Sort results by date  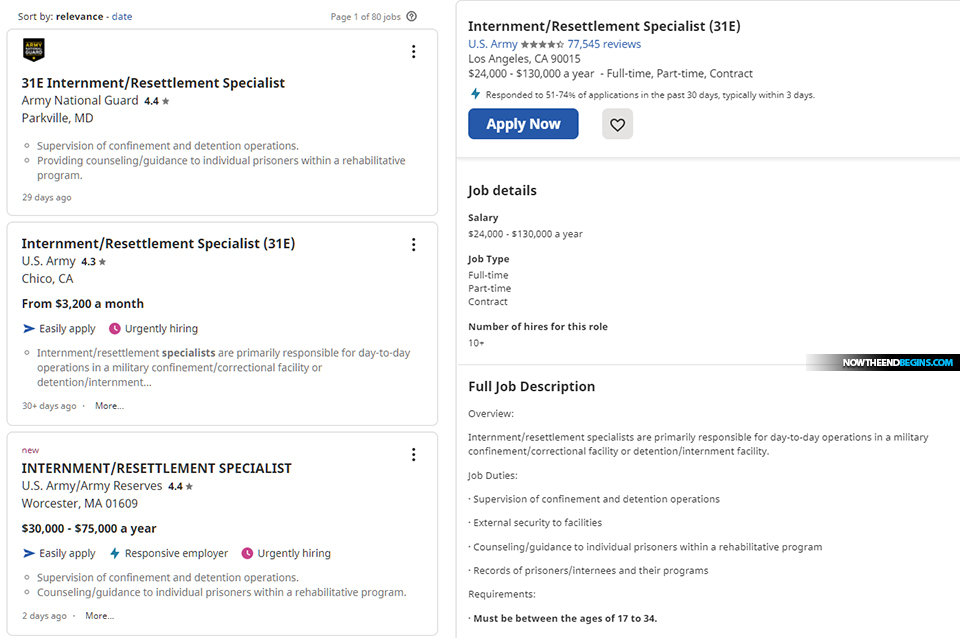point(121,16)
